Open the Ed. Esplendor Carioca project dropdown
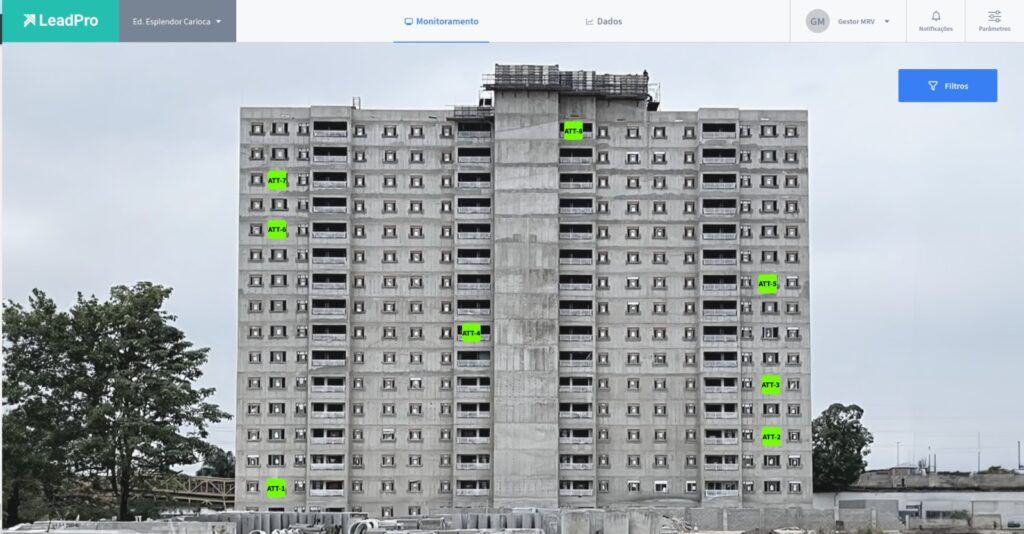This screenshot has width=1024, height=534. pos(177,21)
